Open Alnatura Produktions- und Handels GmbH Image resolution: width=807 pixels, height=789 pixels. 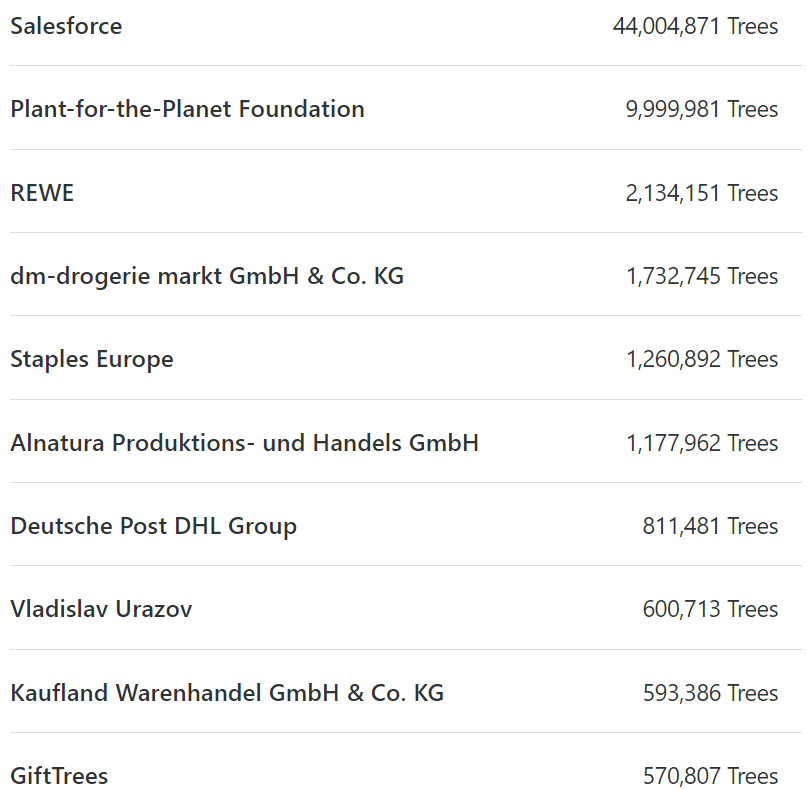click(244, 443)
